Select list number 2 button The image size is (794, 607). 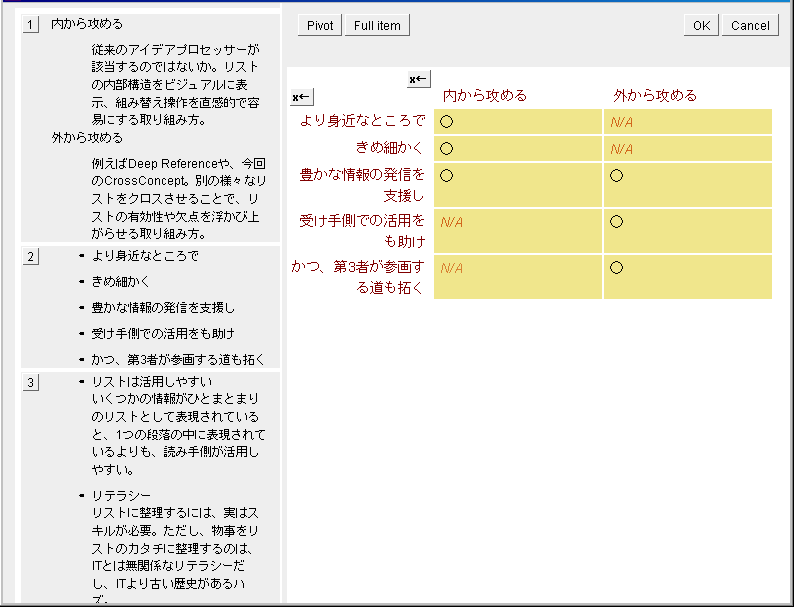pyautogui.click(x=31, y=257)
